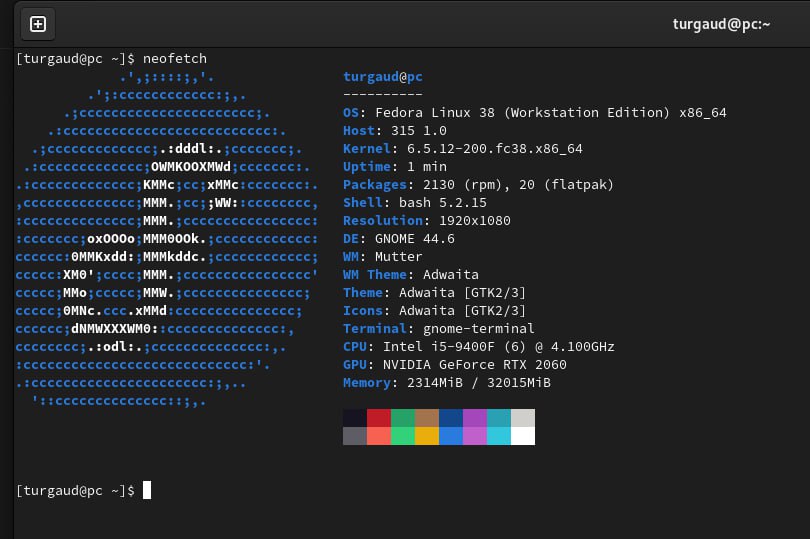Click the Uptime value 1 min

pyautogui.click(x=427, y=167)
